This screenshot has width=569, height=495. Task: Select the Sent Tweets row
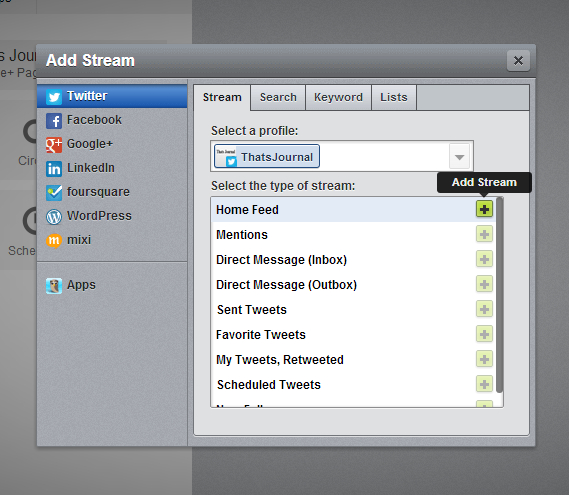[353, 310]
